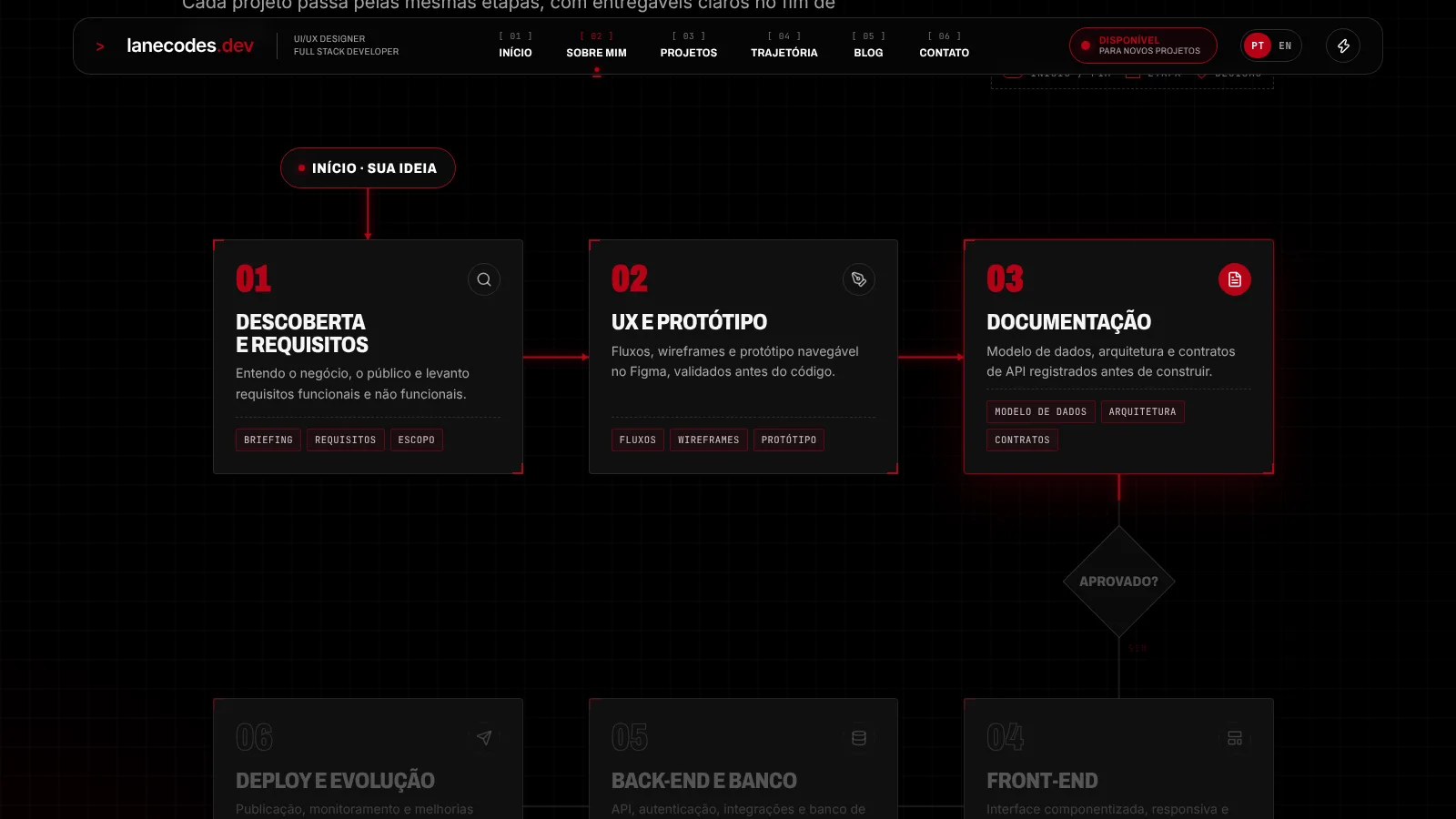This screenshot has height=819, width=1456.
Task: Click the Fluxos tag
Action: pyautogui.click(x=638, y=440)
